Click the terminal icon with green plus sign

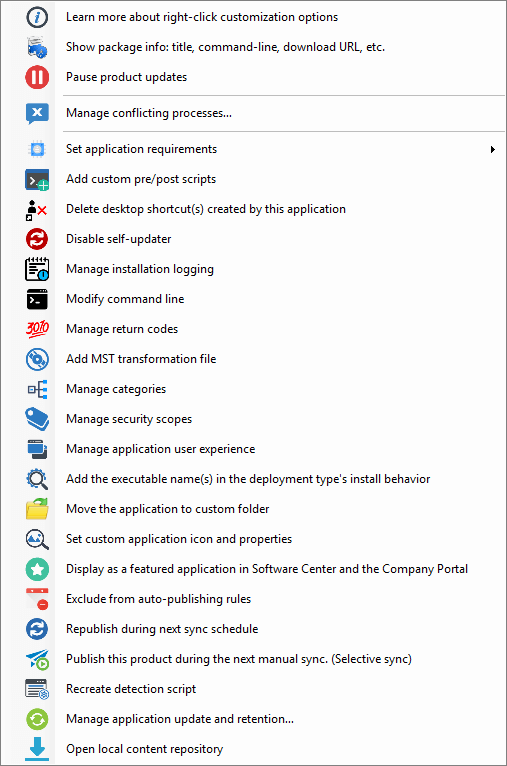(37, 179)
